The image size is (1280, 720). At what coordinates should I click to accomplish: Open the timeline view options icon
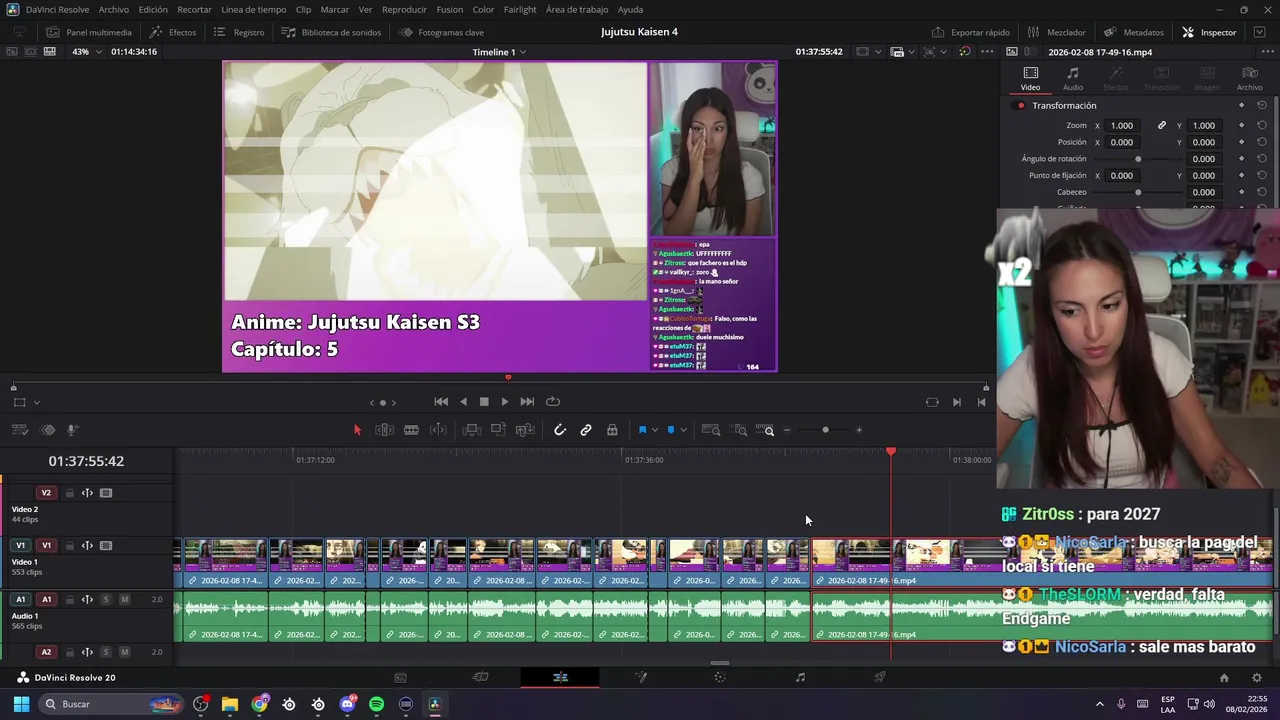coord(19,430)
